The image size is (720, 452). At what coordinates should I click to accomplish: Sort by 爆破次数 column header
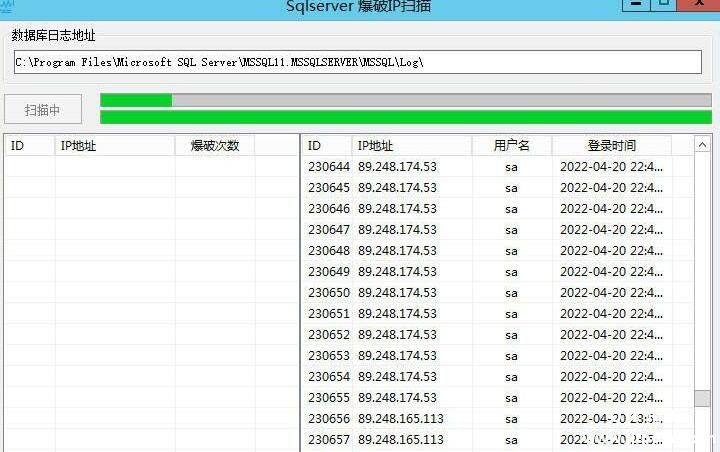(214, 146)
